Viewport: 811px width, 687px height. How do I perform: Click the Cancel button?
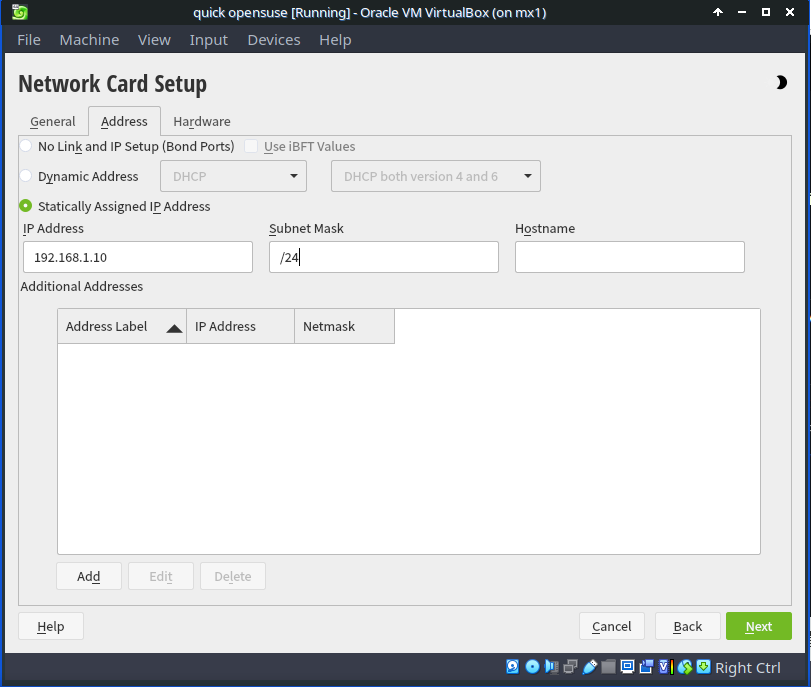(612, 626)
